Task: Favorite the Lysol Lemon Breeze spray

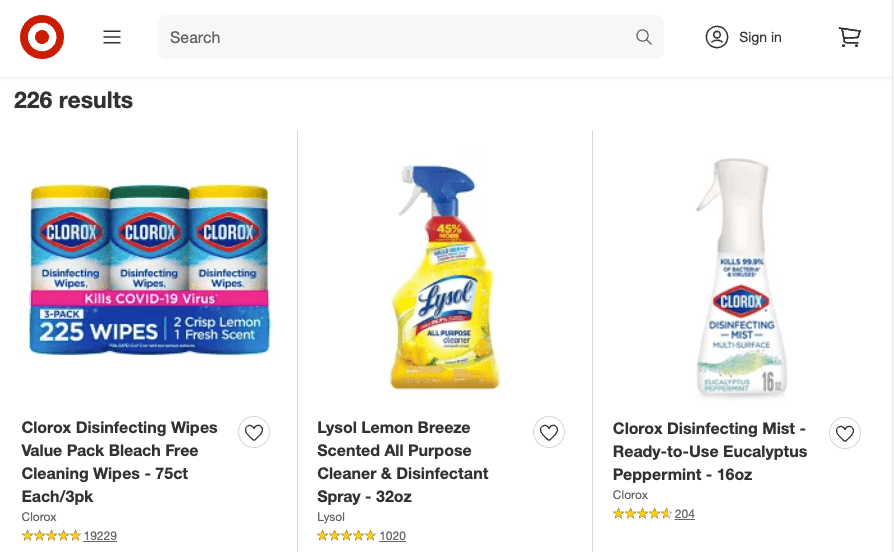Action: coord(549,432)
